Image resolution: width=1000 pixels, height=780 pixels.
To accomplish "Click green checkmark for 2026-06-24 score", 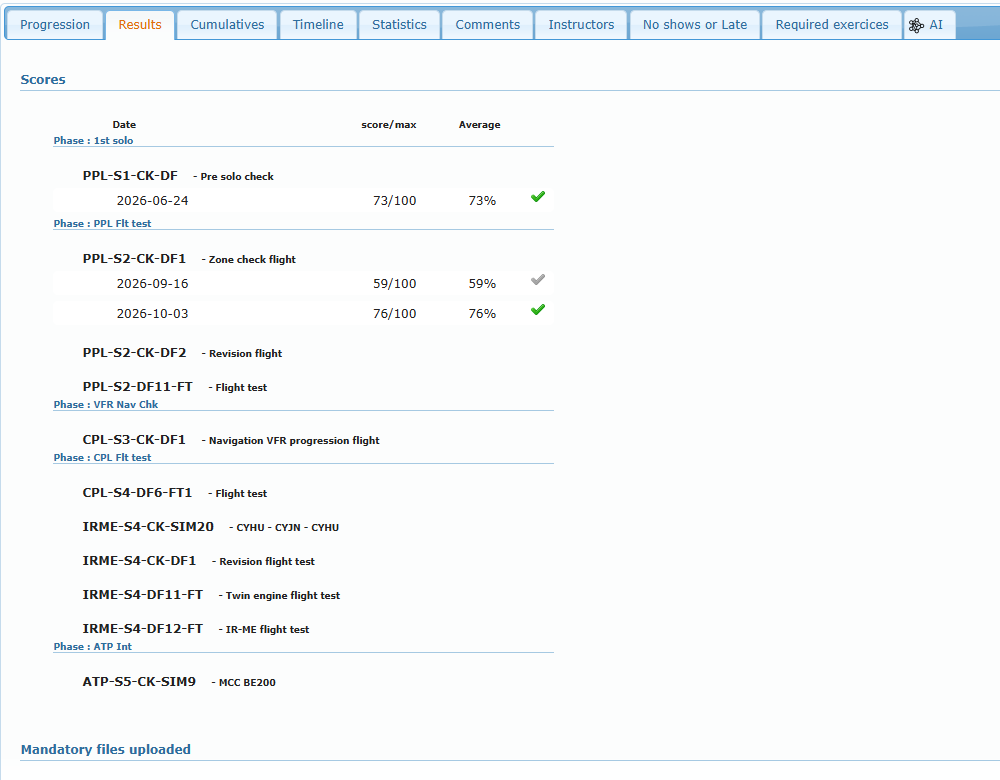I will coord(538,196).
